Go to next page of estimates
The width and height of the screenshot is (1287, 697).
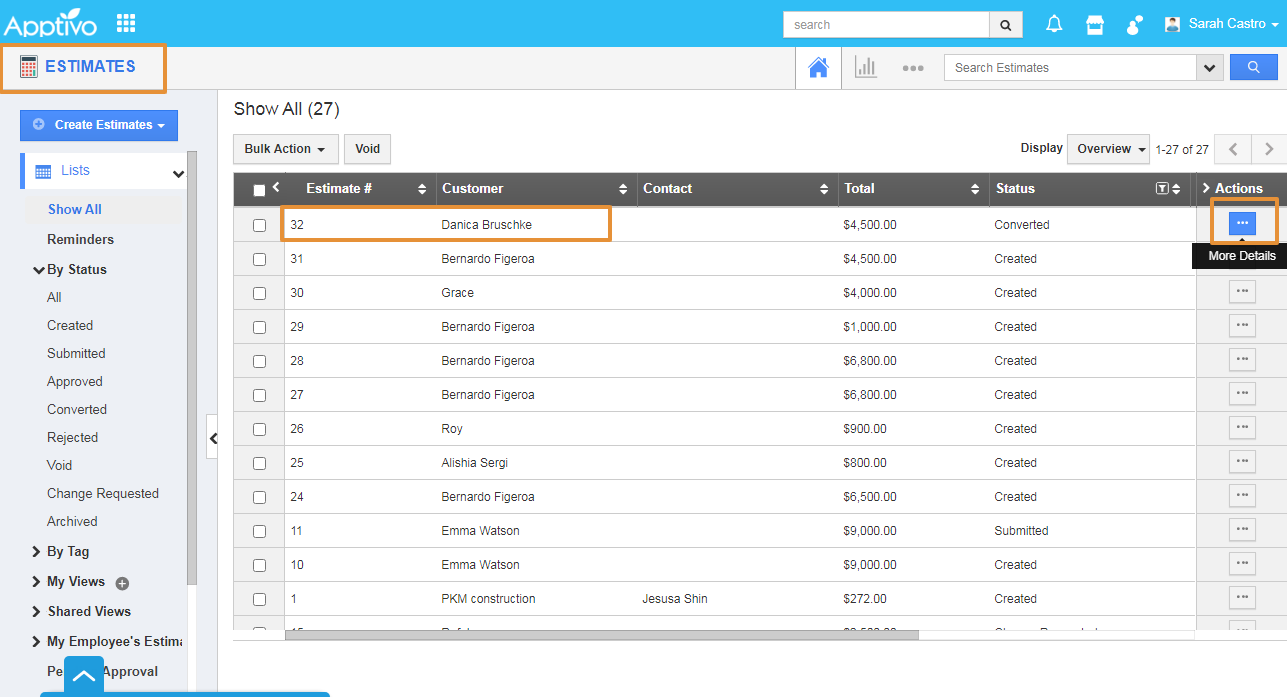tap(1269, 149)
